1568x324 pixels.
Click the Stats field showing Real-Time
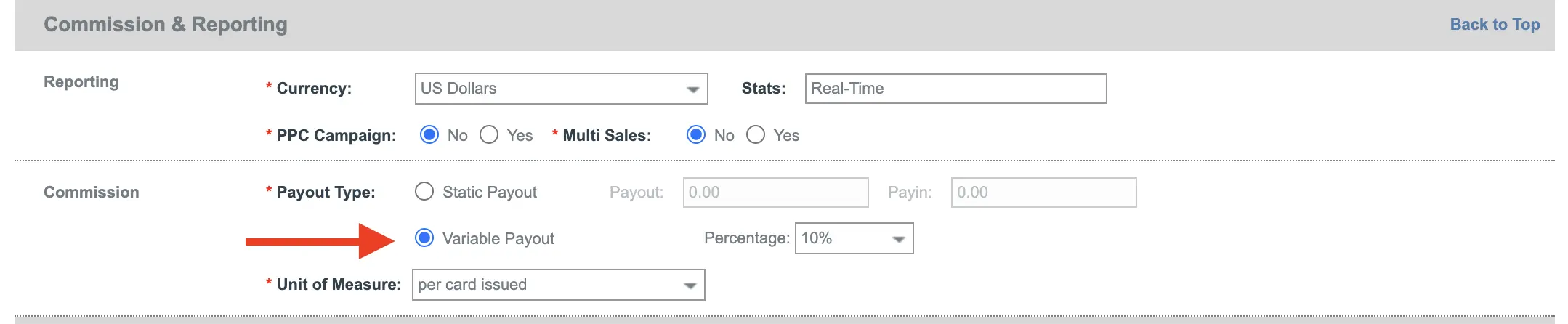pos(955,89)
